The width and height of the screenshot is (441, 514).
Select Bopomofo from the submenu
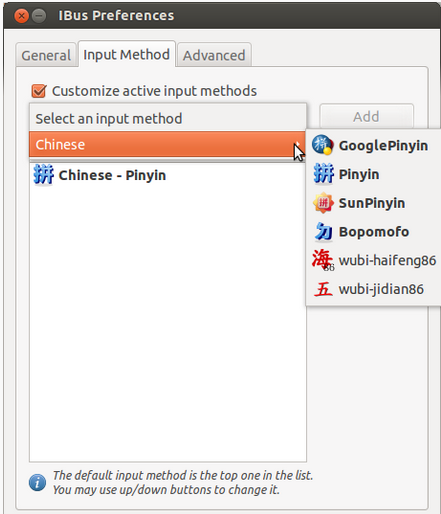[x=373, y=232]
